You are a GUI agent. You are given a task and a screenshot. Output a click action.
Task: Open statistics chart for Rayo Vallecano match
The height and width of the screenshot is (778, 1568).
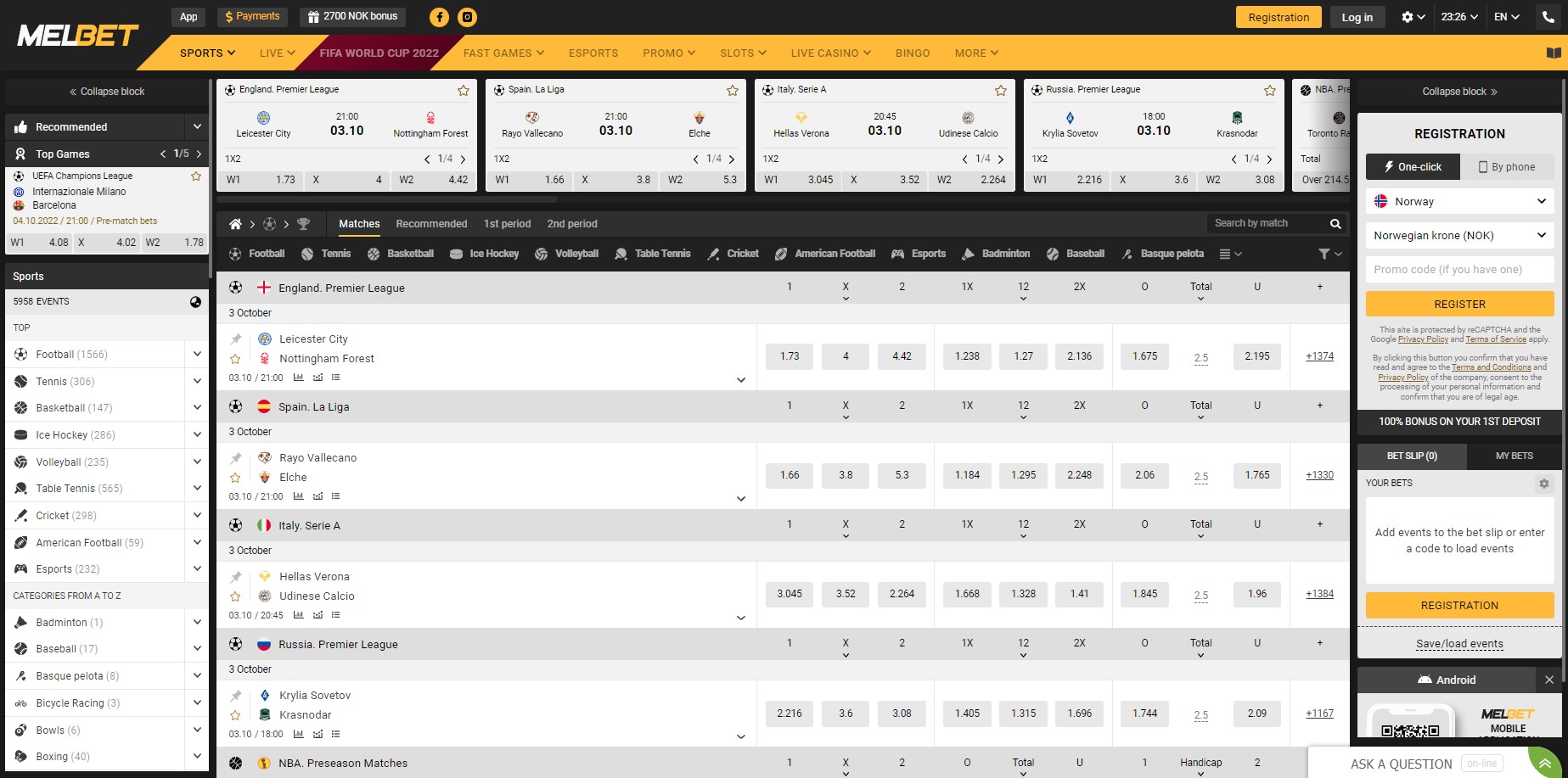click(298, 496)
